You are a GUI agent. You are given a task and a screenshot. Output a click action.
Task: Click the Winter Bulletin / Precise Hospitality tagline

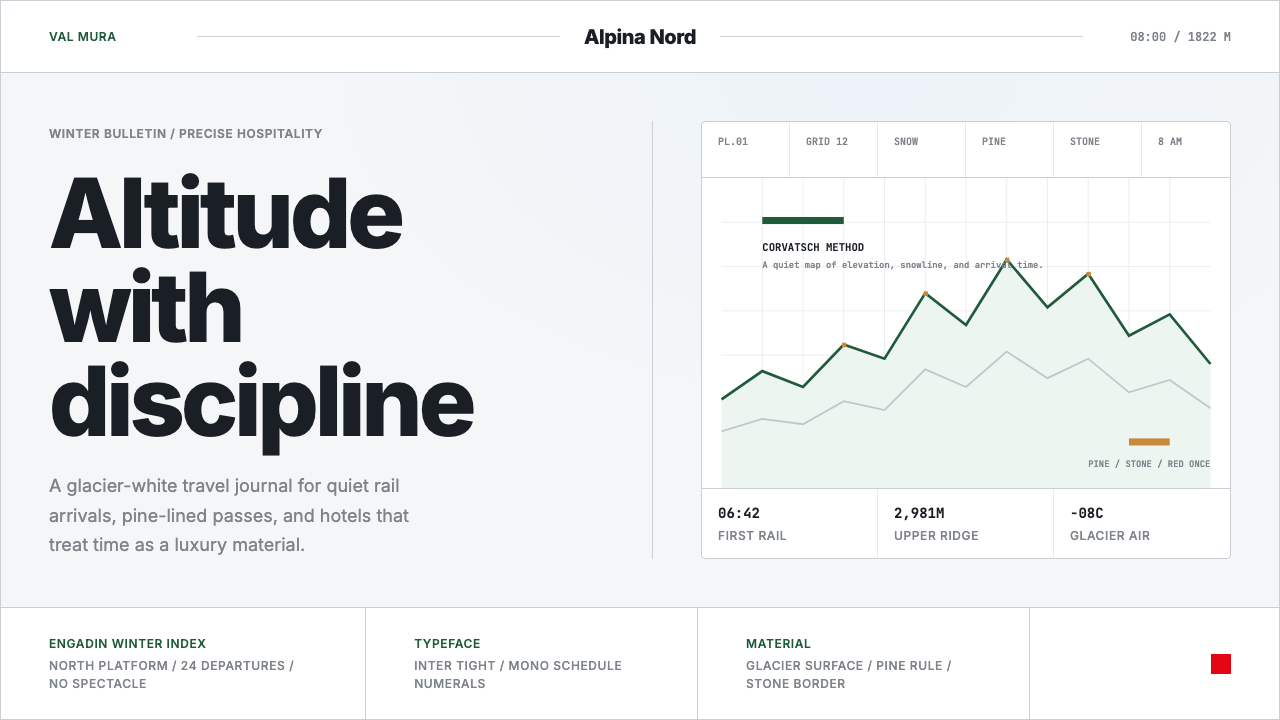click(186, 133)
